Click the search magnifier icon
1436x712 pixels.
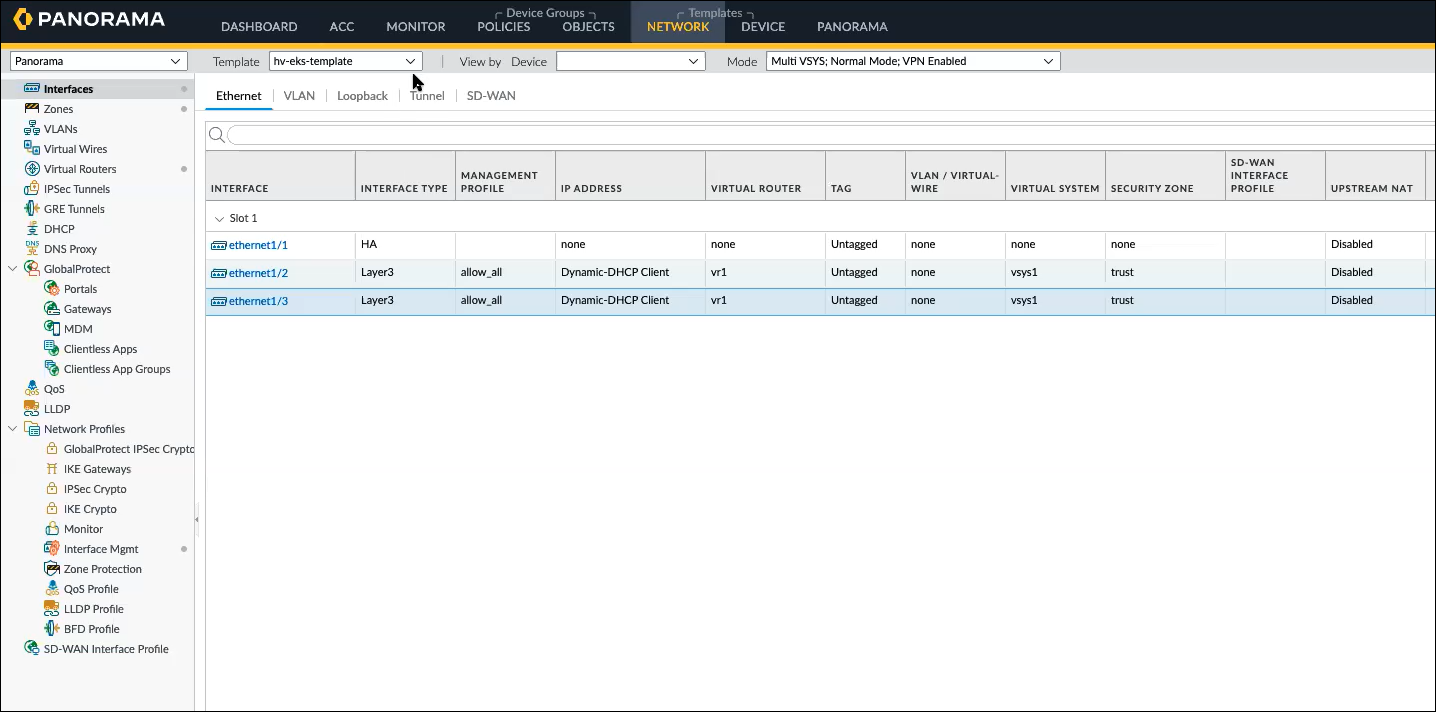click(x=216, y=135)
